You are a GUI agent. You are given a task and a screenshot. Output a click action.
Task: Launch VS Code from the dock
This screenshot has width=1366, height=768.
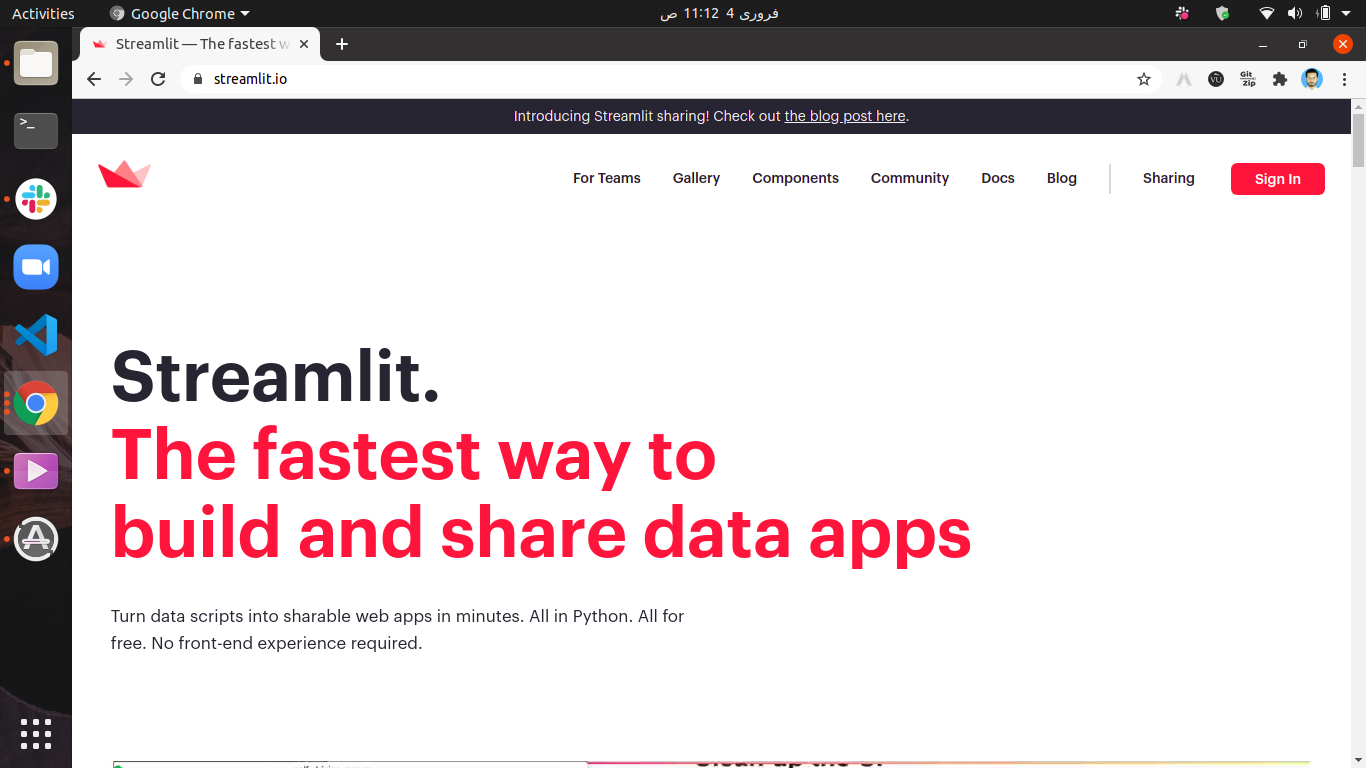tap(35, 335)
